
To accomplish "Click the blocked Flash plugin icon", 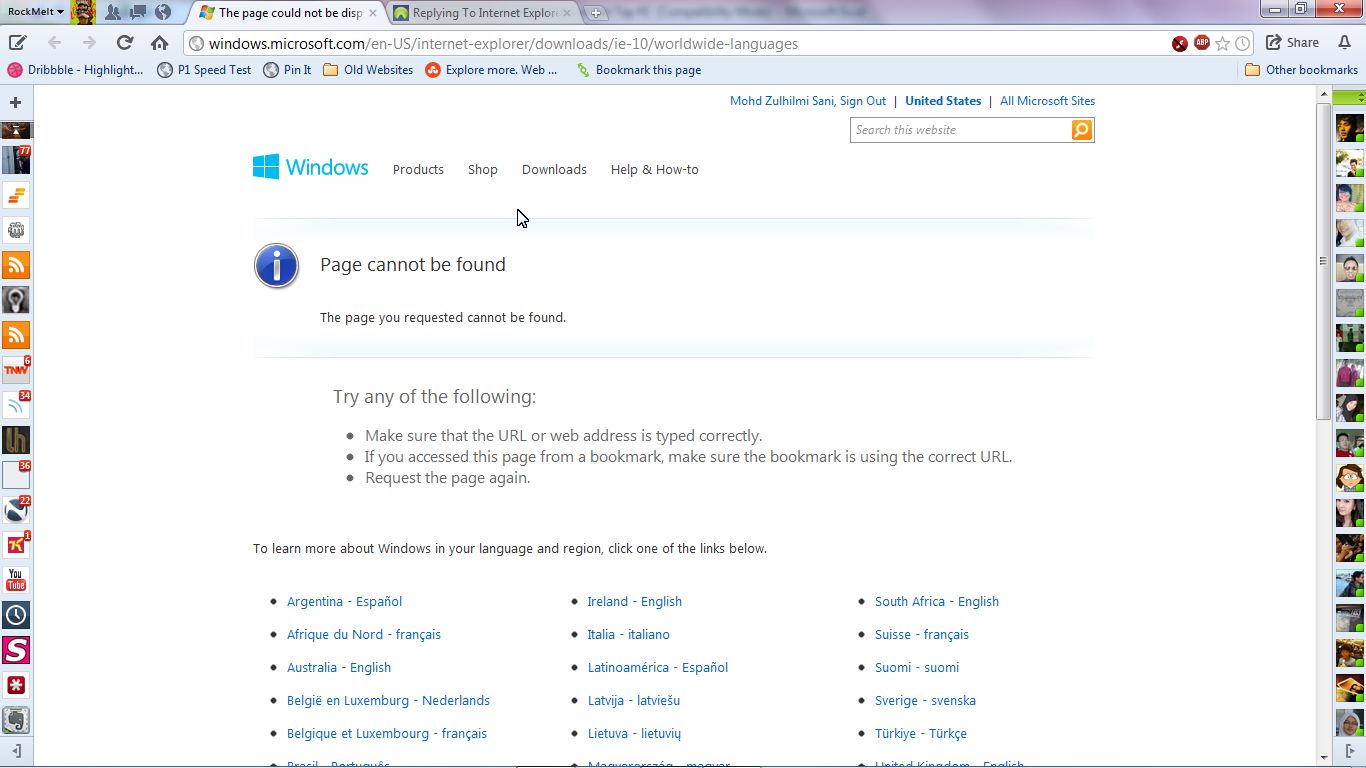I will click(x=1181, y=43).
